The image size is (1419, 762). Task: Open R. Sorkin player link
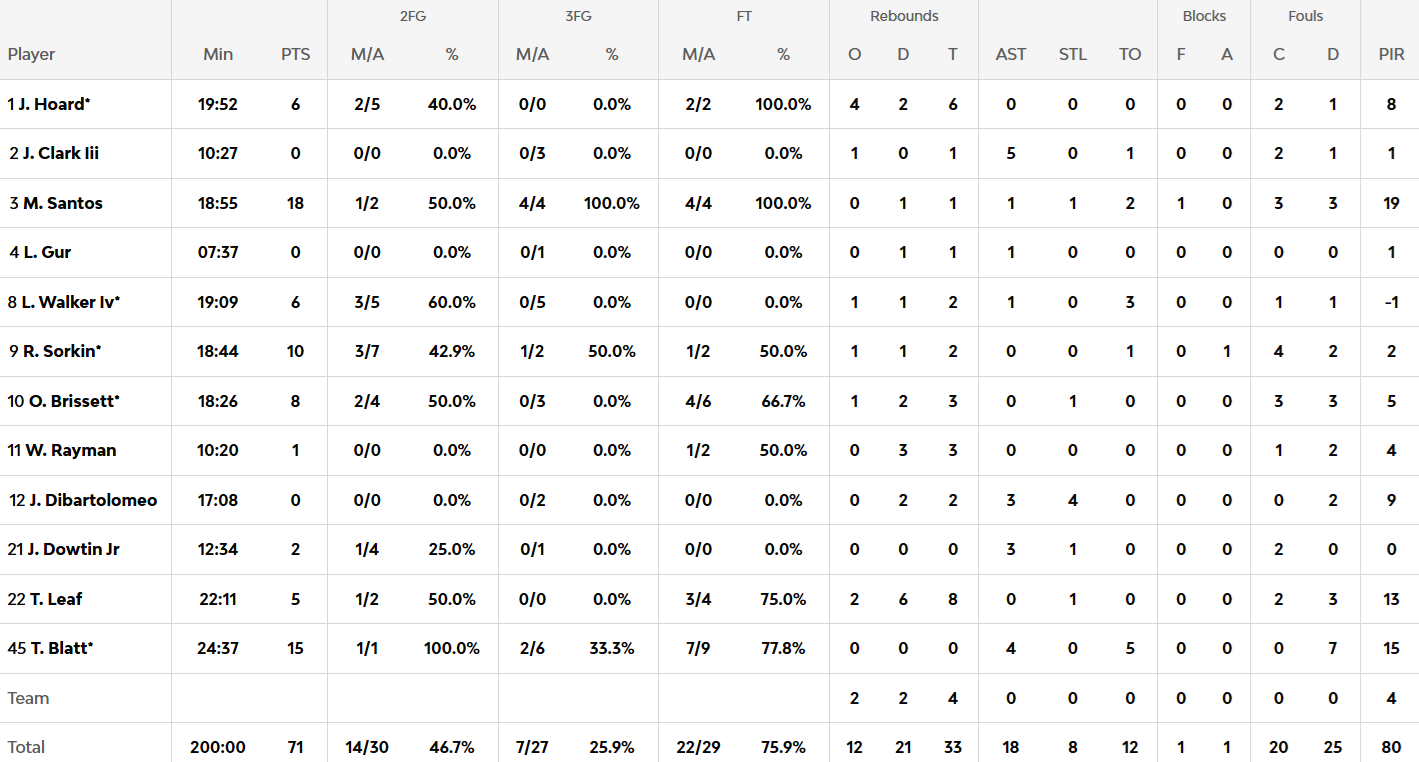point(62,351)
